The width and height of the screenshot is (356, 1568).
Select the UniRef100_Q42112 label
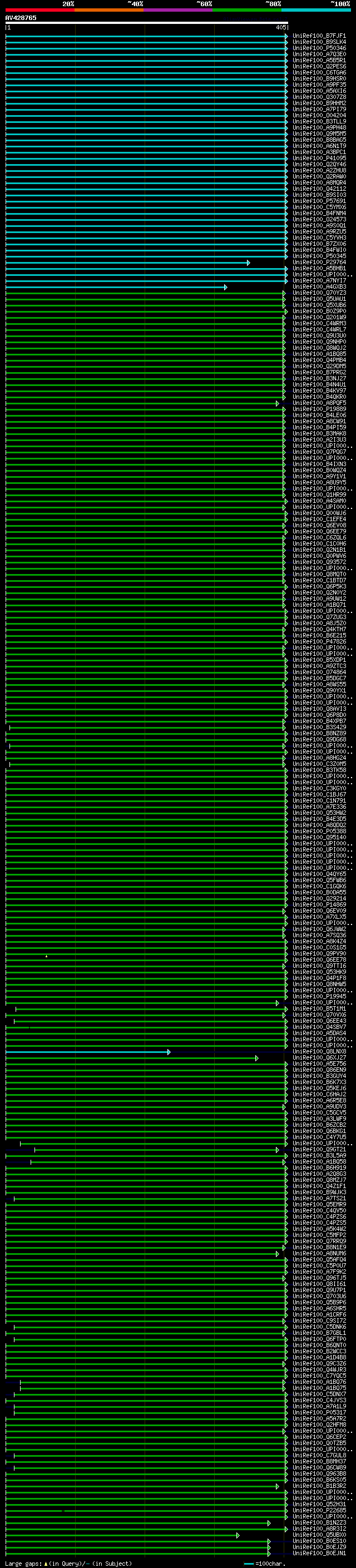click(319, 189)
